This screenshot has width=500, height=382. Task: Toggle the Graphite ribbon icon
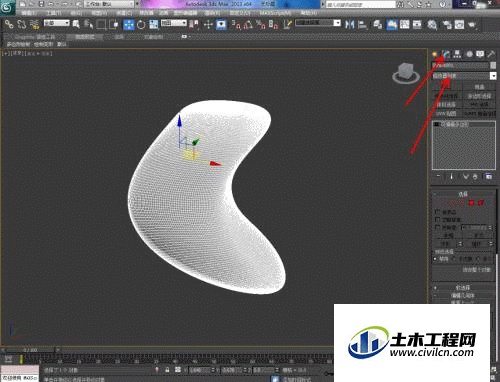tap(392, 24)
